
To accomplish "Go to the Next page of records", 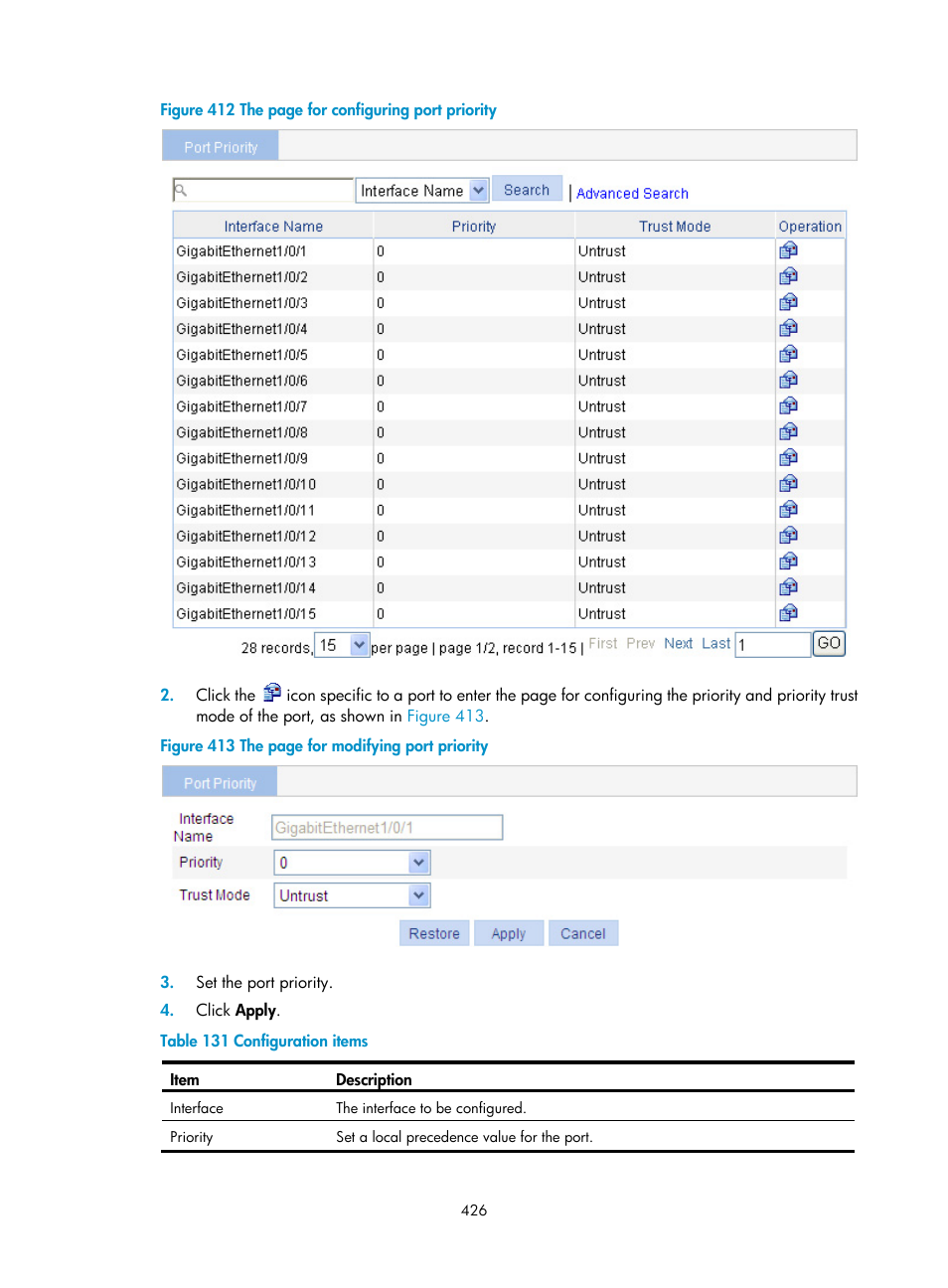I will pyautogui.click(x=679, y=644).
